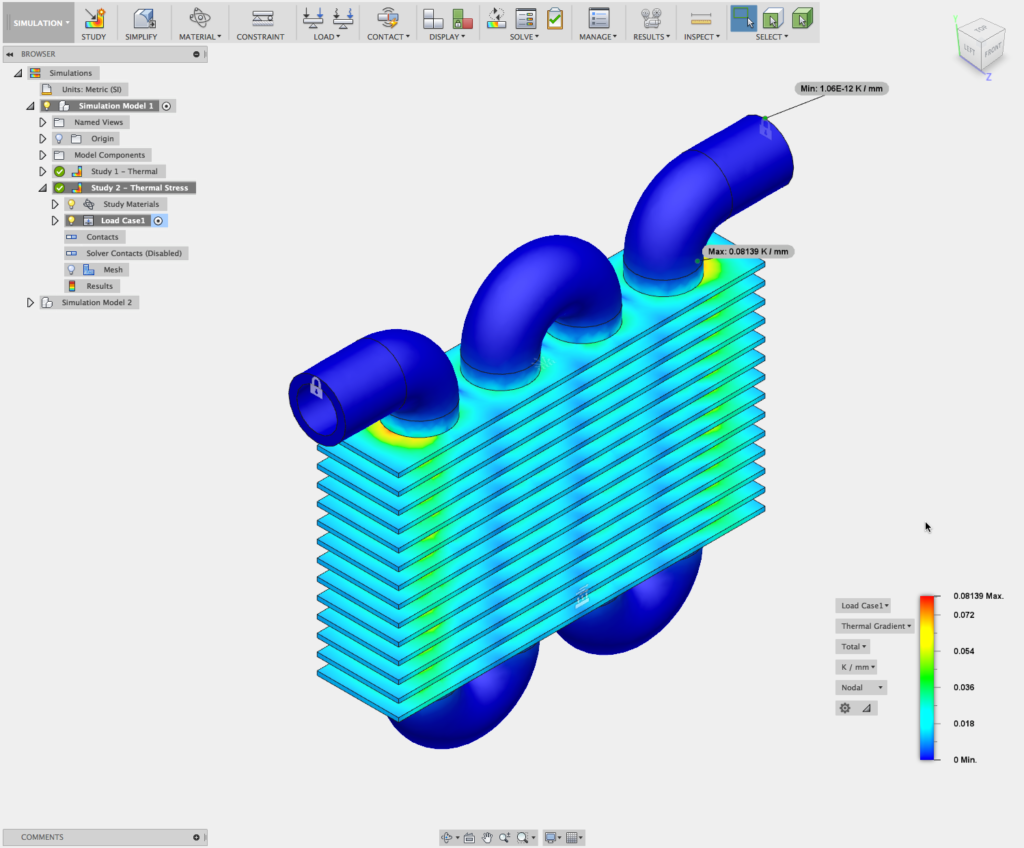Click the Material atom icon
The width and height of the screenshot is (1024, 848).
click(199, 18)
